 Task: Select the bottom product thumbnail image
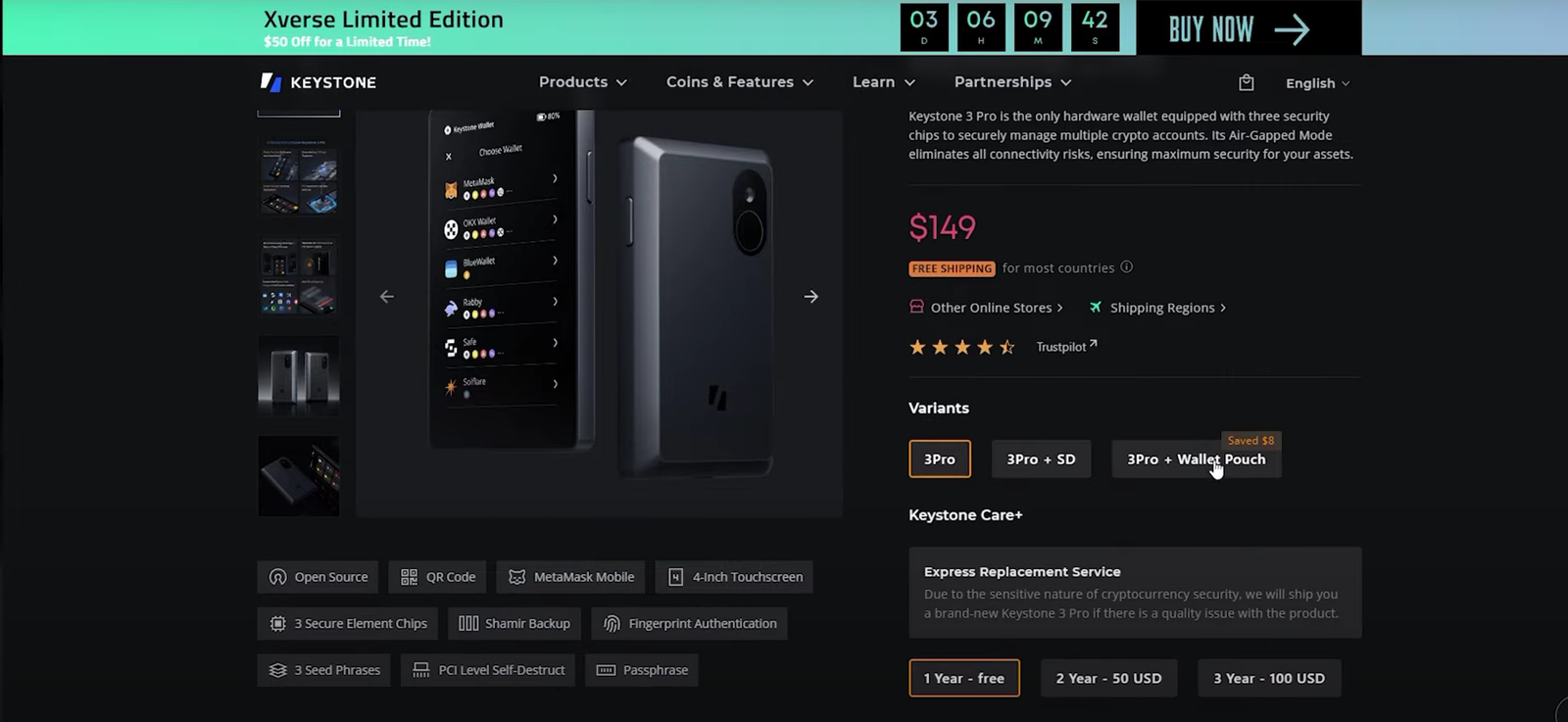(299, 476)
